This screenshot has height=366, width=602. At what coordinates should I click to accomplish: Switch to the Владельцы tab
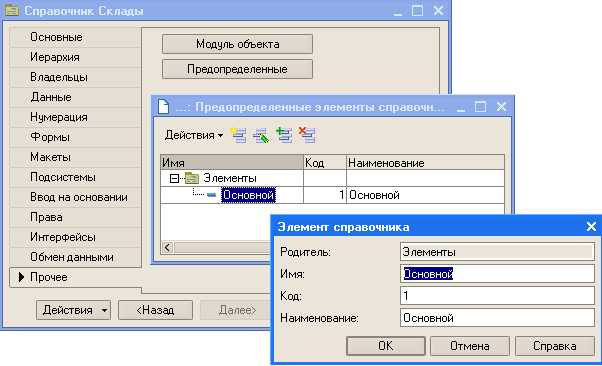click(75, 77)
